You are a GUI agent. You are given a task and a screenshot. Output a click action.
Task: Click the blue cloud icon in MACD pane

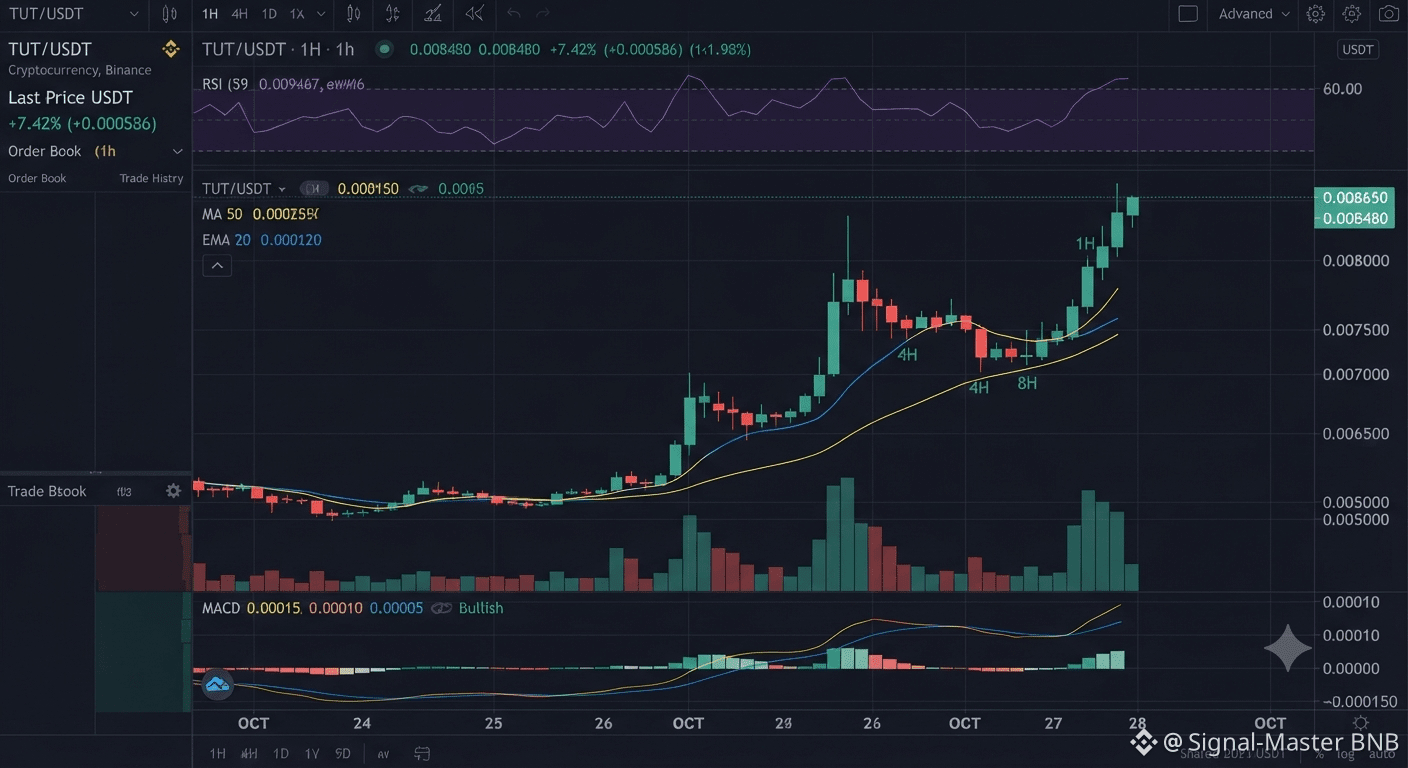pos(217,685)
